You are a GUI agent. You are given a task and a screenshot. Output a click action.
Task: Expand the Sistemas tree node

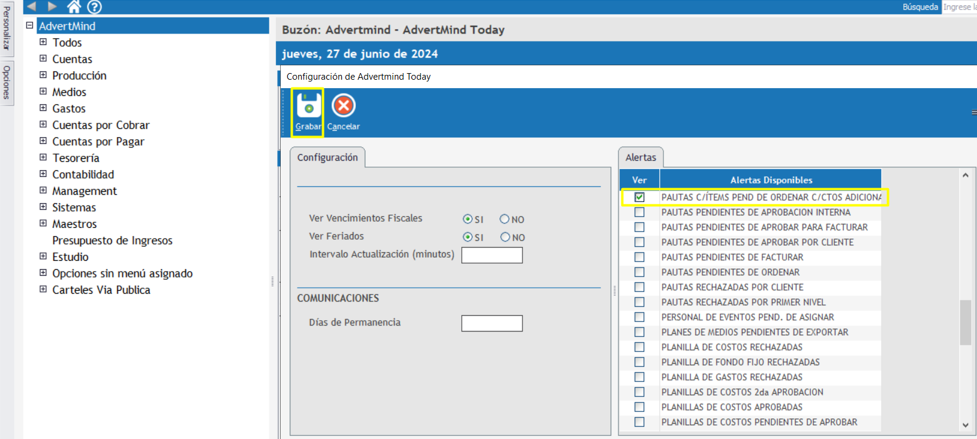[x=43, y=207]
